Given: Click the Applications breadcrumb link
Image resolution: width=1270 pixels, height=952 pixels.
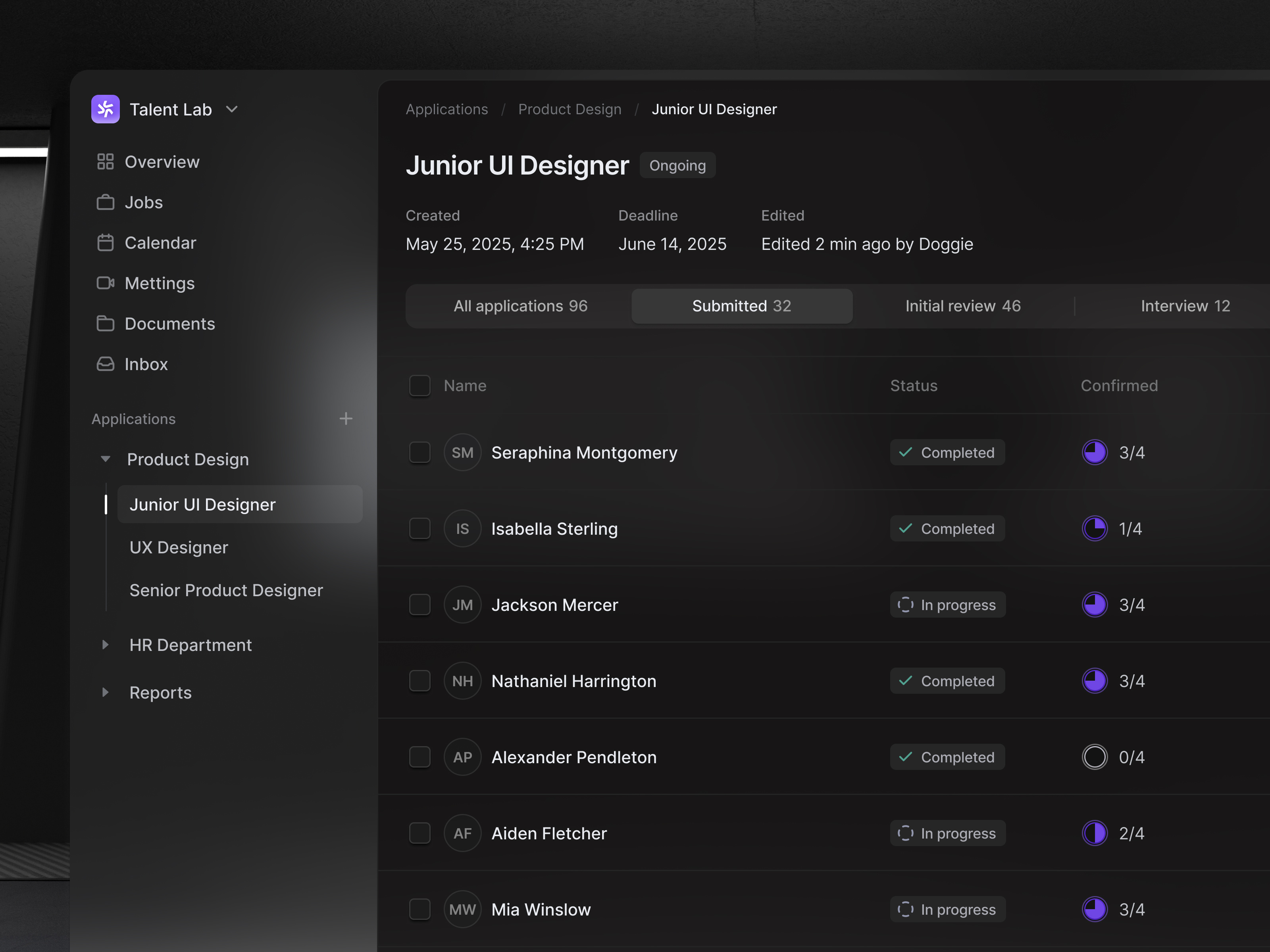Looking at the screenshot, I should tap(446, 109).
